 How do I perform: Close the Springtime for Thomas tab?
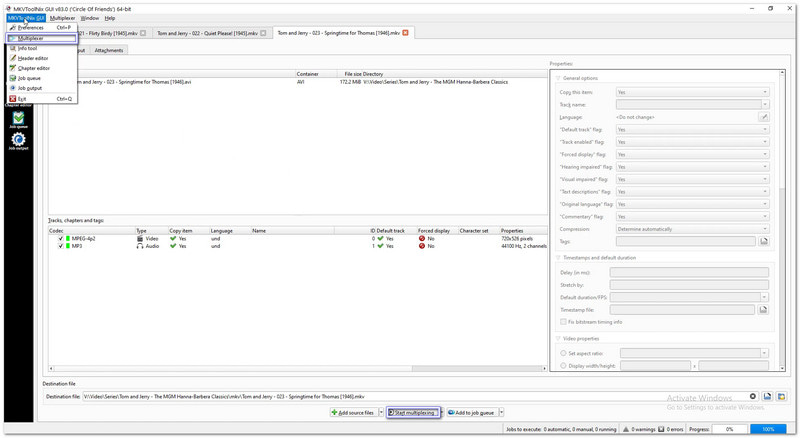pos(405,33)
